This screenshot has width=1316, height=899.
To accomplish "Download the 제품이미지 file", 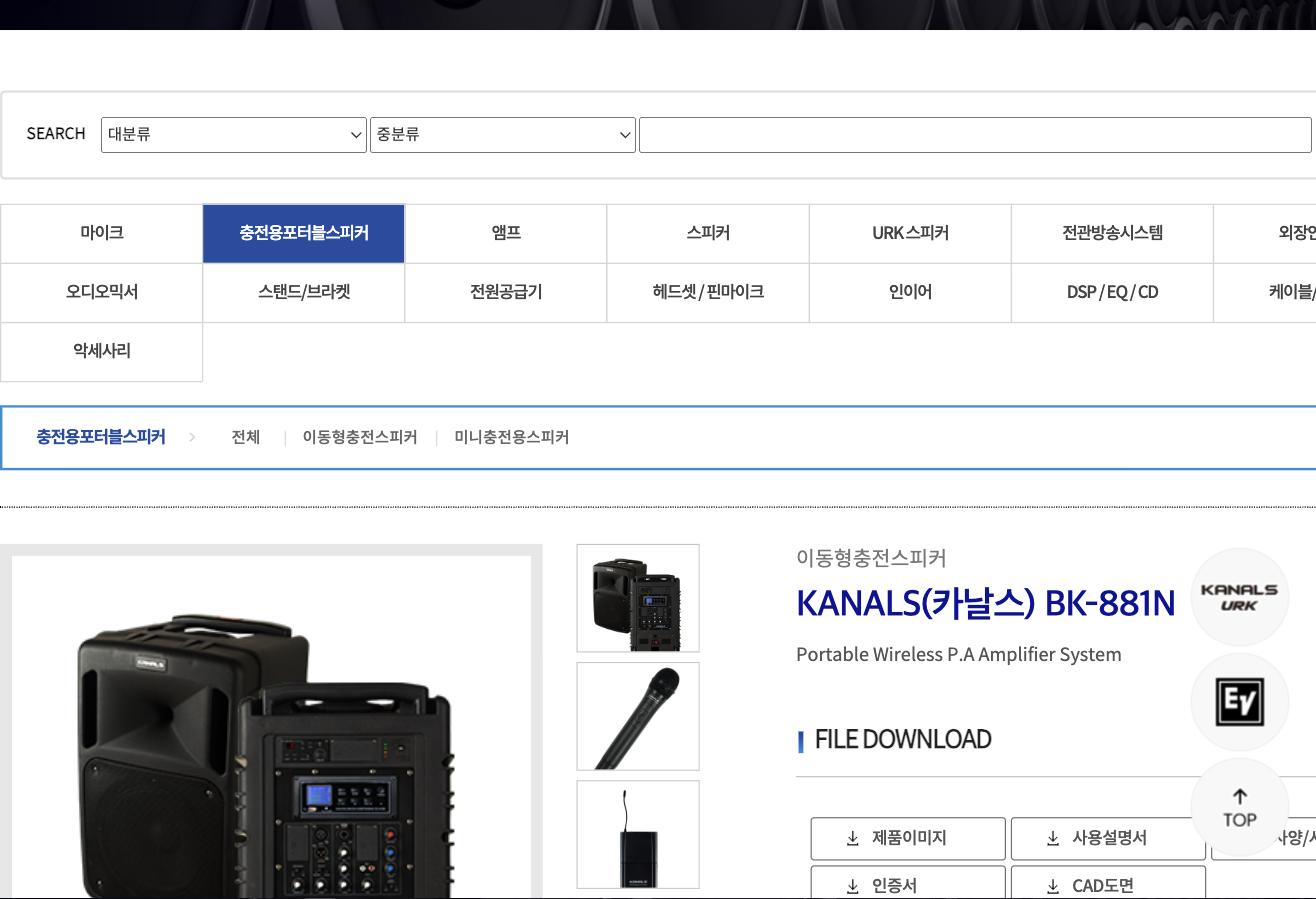I will [908, 838].
